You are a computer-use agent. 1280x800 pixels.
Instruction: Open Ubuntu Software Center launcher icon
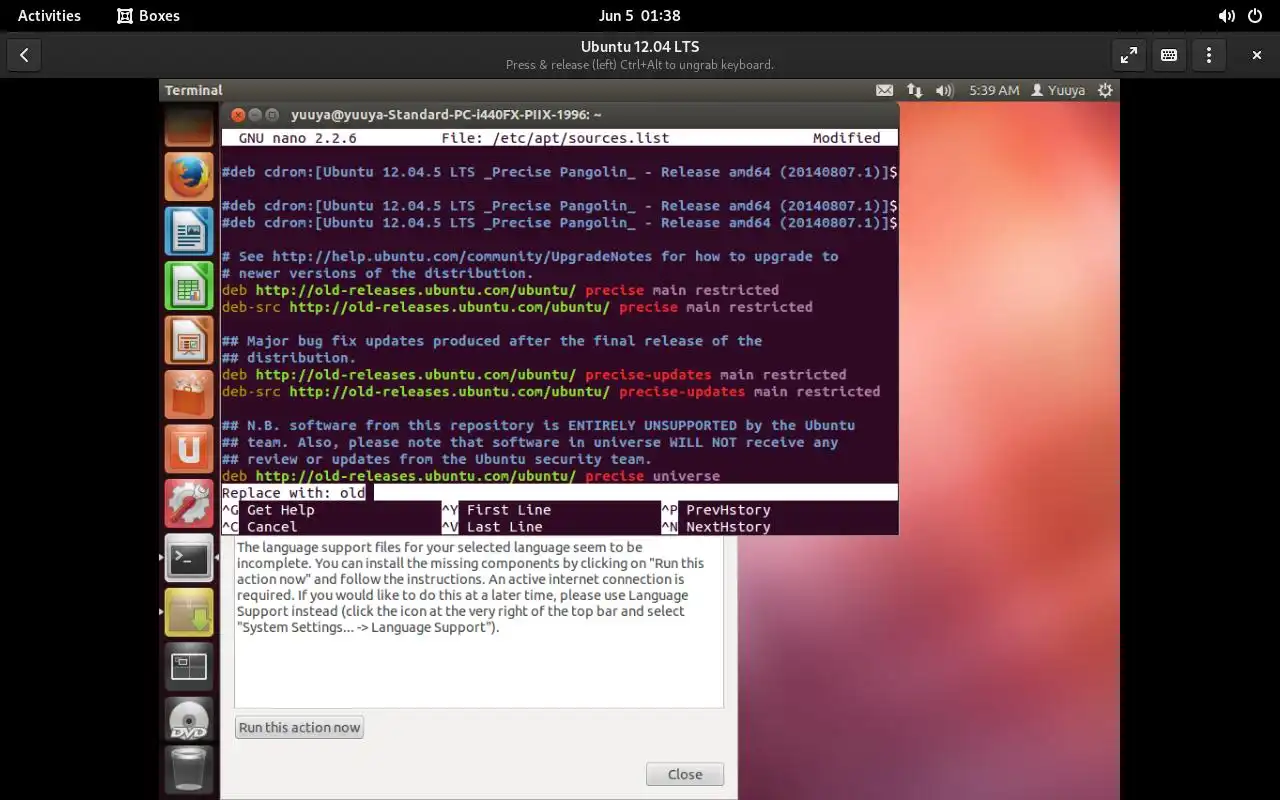189,395
